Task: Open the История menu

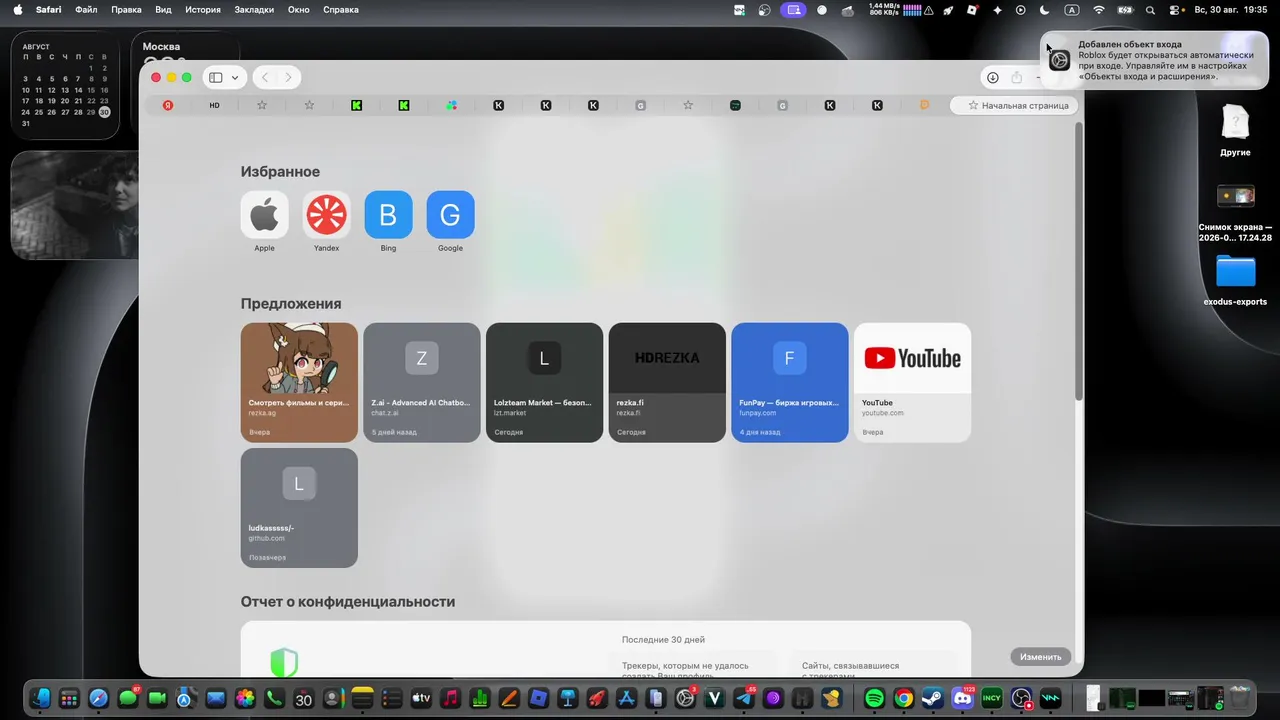Action: 202,10
